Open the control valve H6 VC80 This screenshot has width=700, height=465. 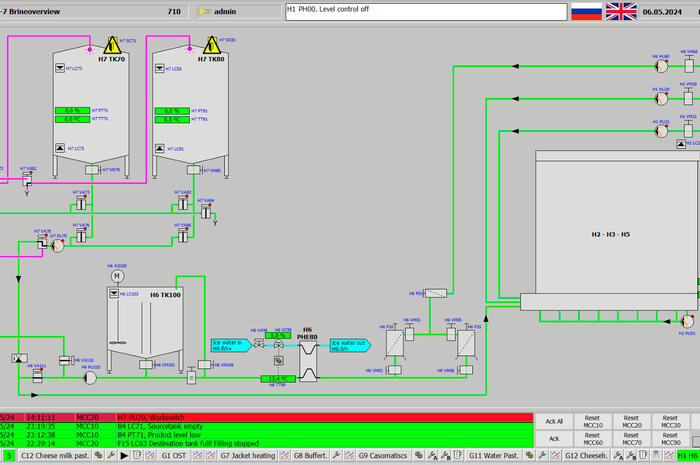pos(279,344)
